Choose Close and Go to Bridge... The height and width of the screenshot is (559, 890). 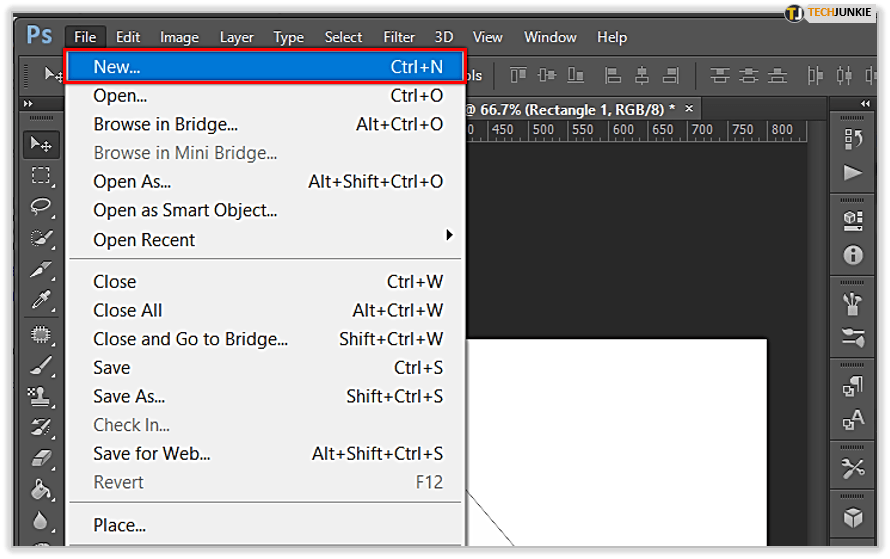pyautogui.click(x=265, y=339)
